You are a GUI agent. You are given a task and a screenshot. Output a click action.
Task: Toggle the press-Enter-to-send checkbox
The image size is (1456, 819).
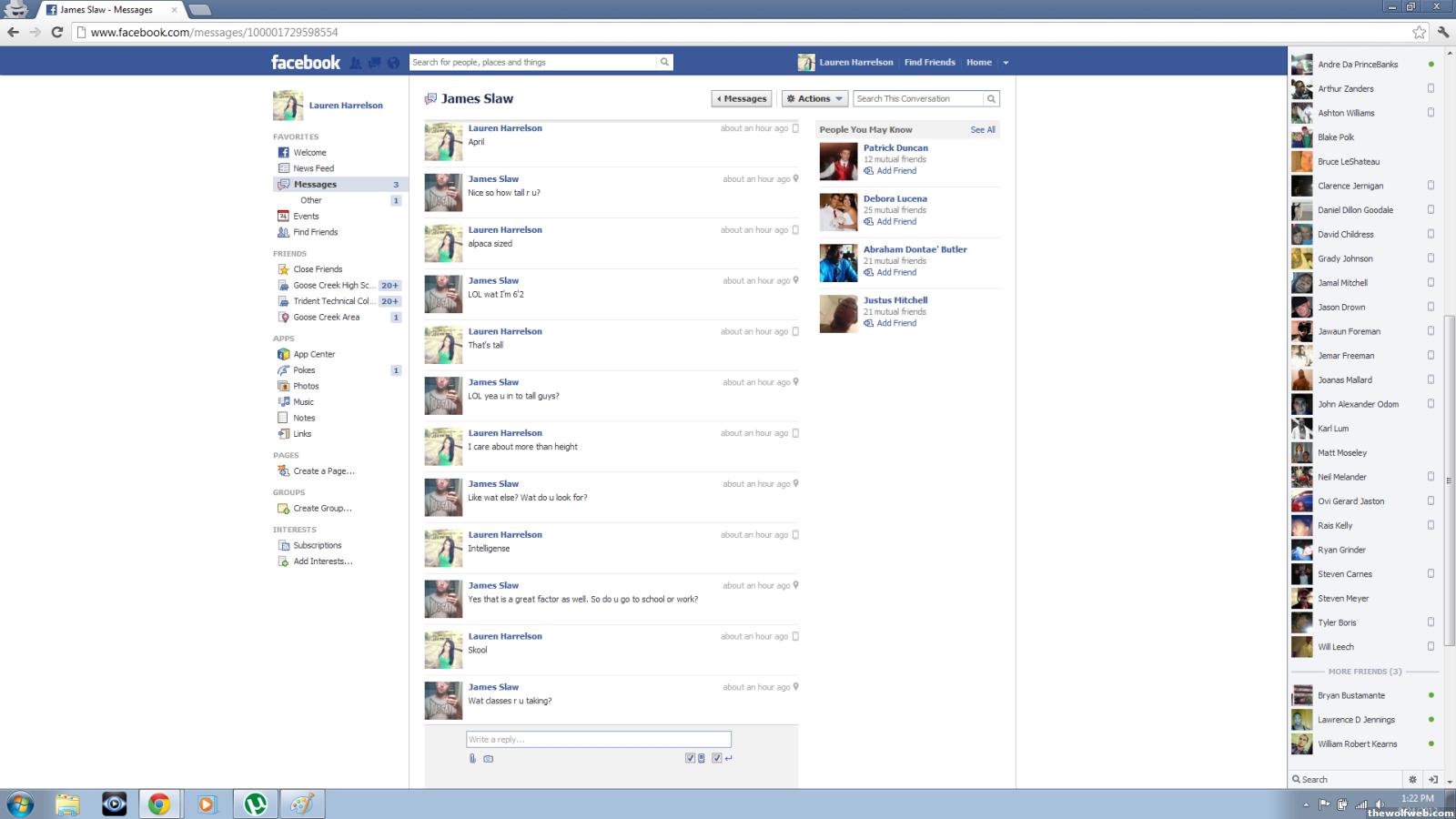[x=717, y=758]
